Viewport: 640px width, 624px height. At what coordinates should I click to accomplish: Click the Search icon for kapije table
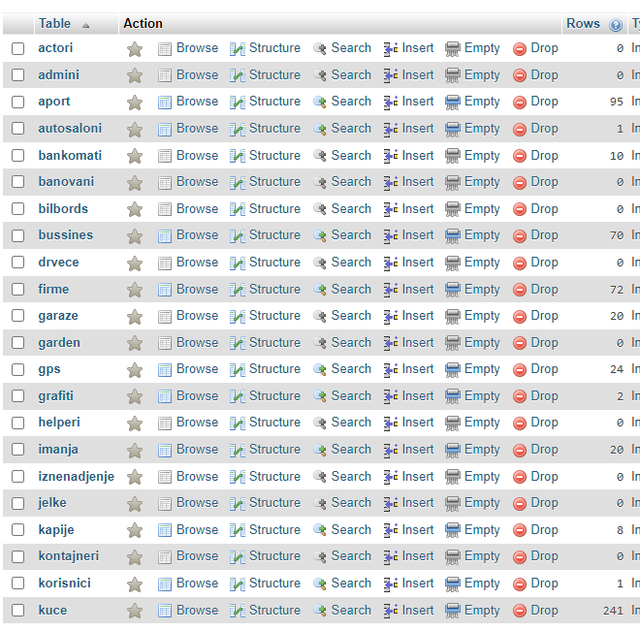tap(320, 531)
